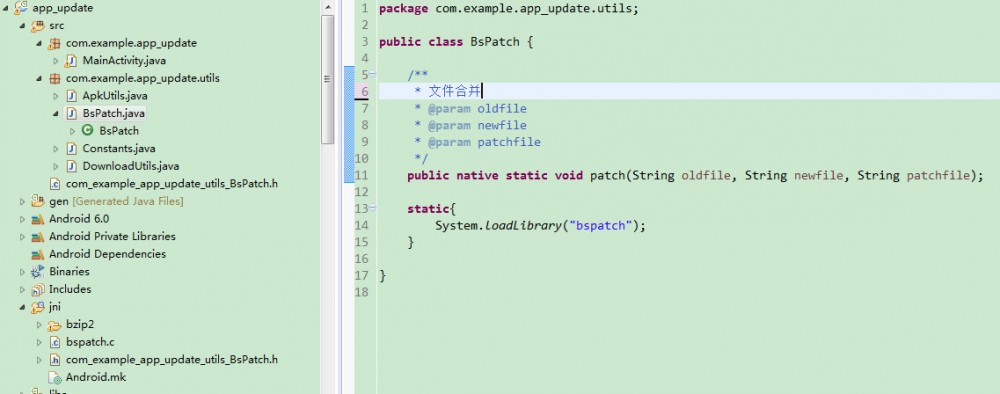Click the app_update project icon
Screen dimensions: 1000x394
(20, 8)
